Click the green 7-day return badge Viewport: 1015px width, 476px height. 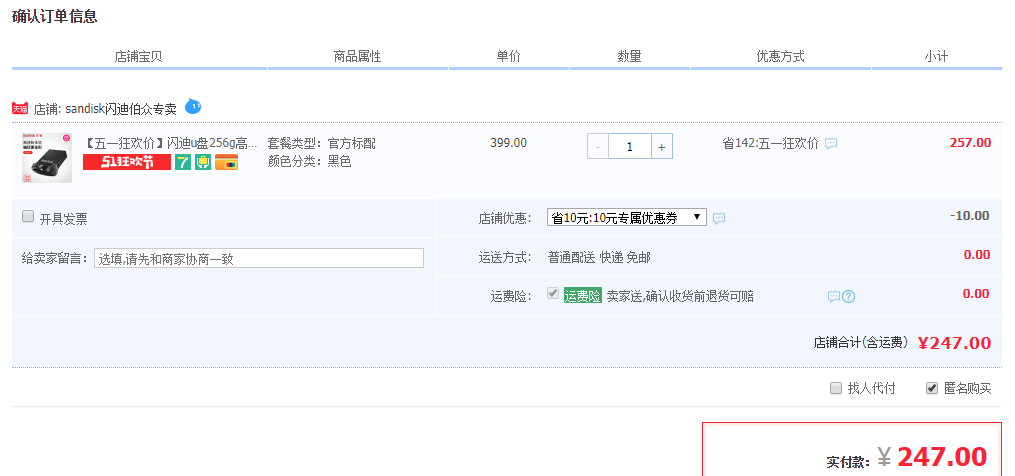click(x=183, y=162)
